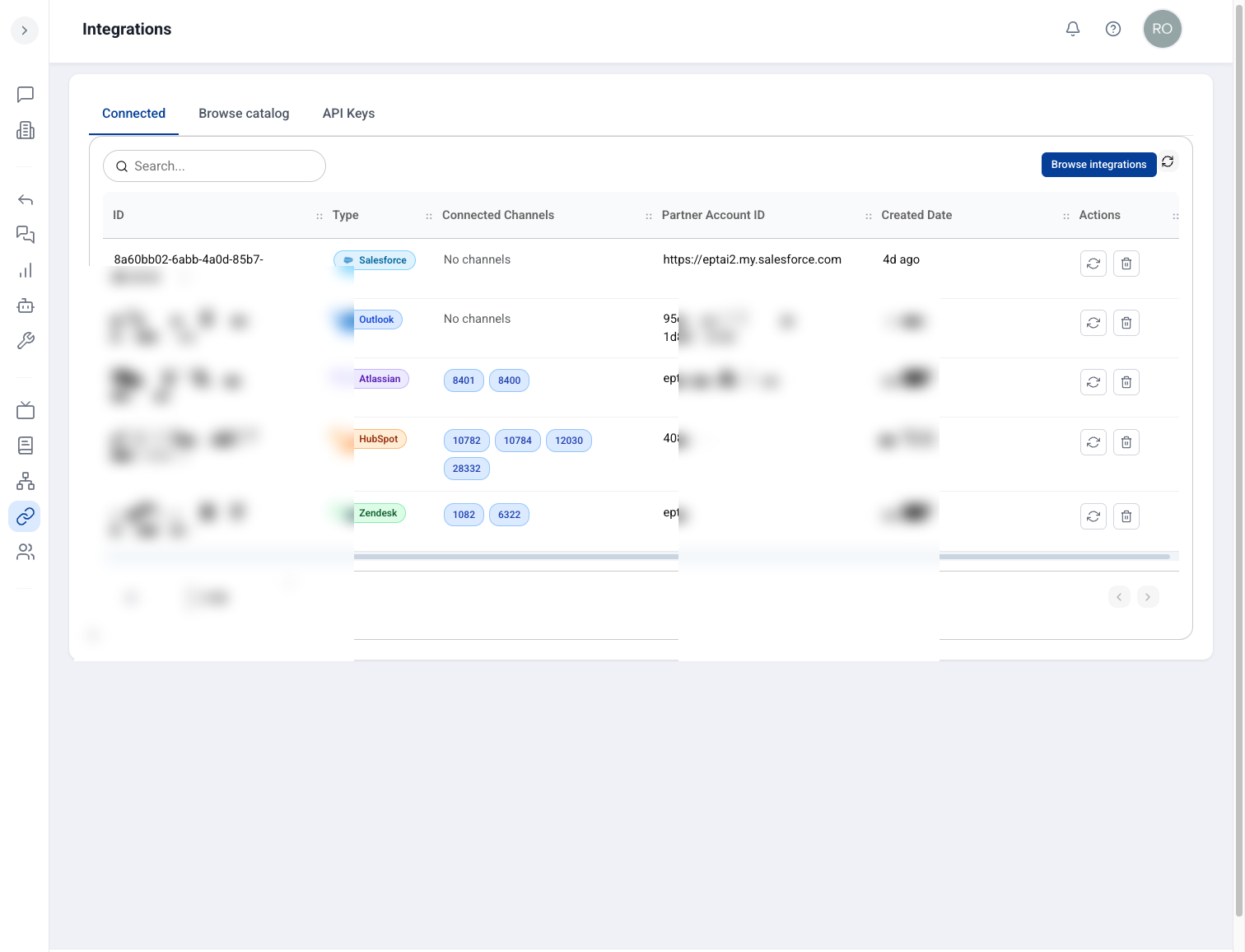Grab the column handle right of Type header

point(429,216)
